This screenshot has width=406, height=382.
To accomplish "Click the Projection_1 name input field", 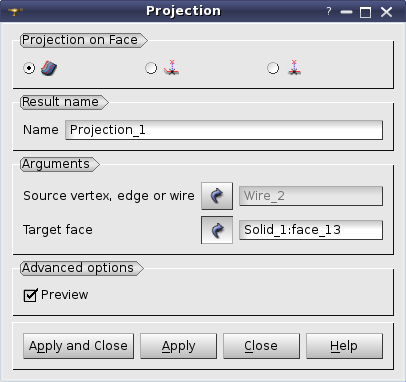I will tap(224, 130).
